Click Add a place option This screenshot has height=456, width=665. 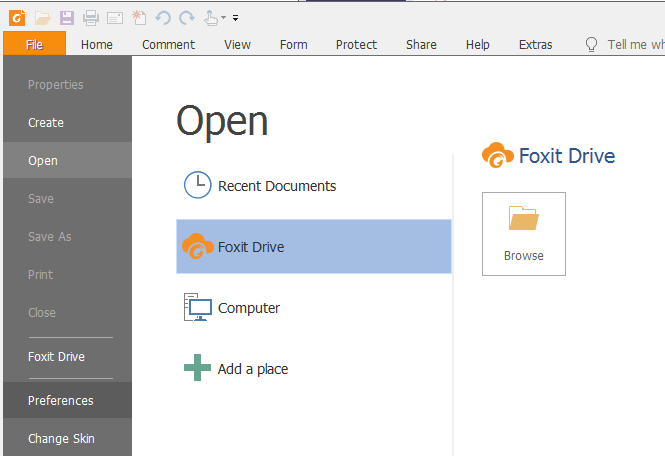(252, 369)
